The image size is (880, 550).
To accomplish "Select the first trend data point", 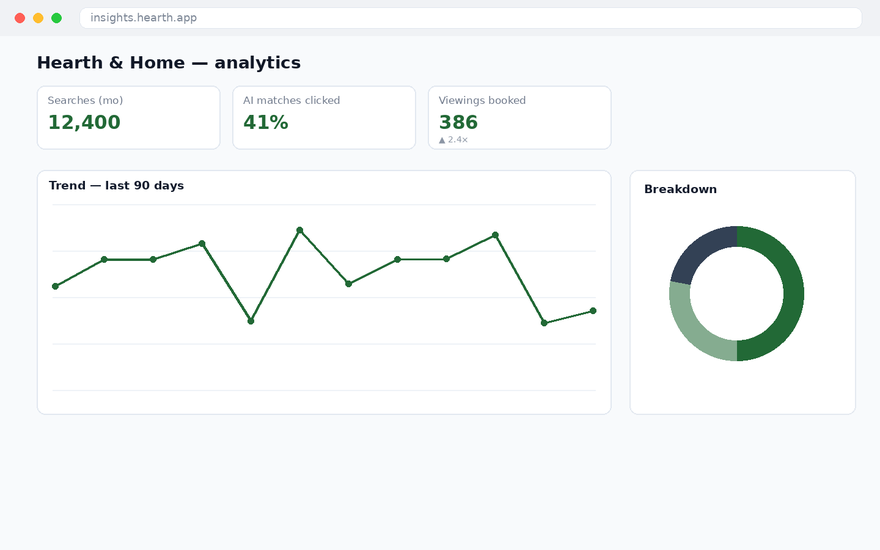I will pyautogui.click(x=55, y=286).
